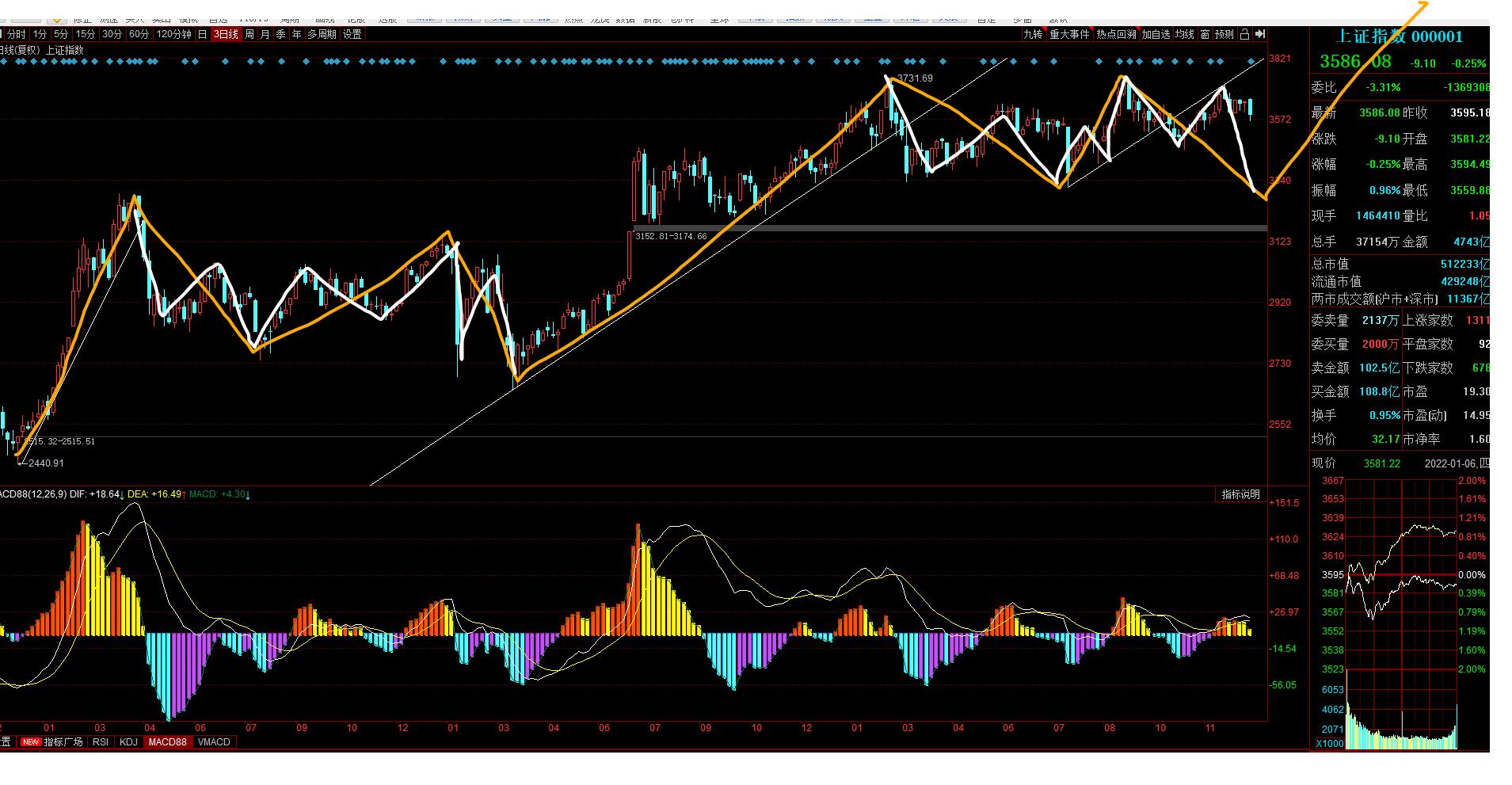The image size is (1512, 785).
Task: Click the 窗 window button
Action: point(1205,34)
